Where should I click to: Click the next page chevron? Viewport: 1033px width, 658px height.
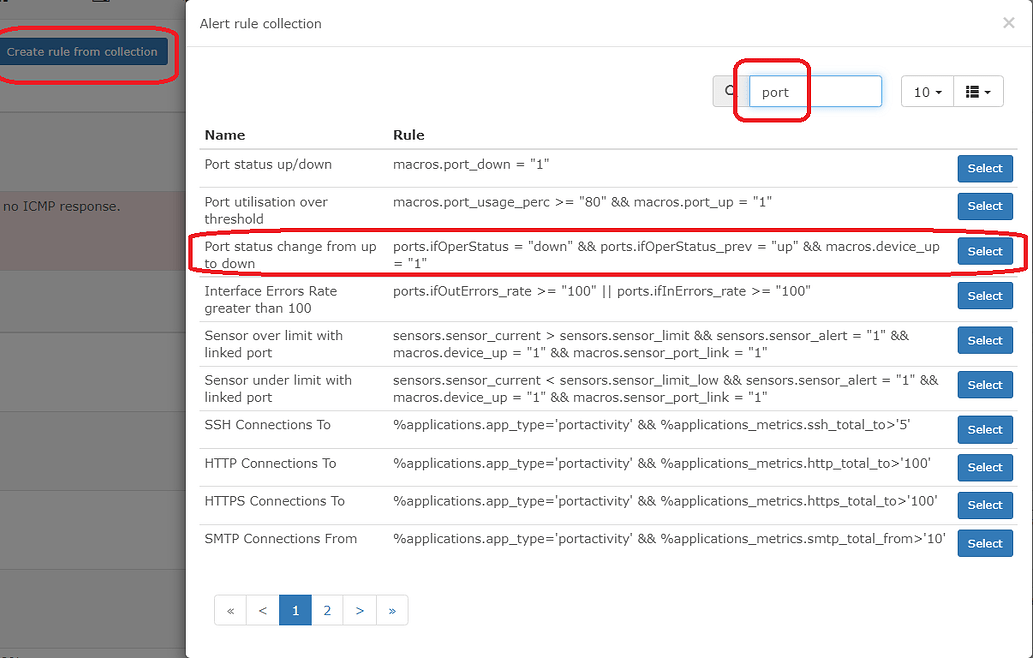[359, 610]
